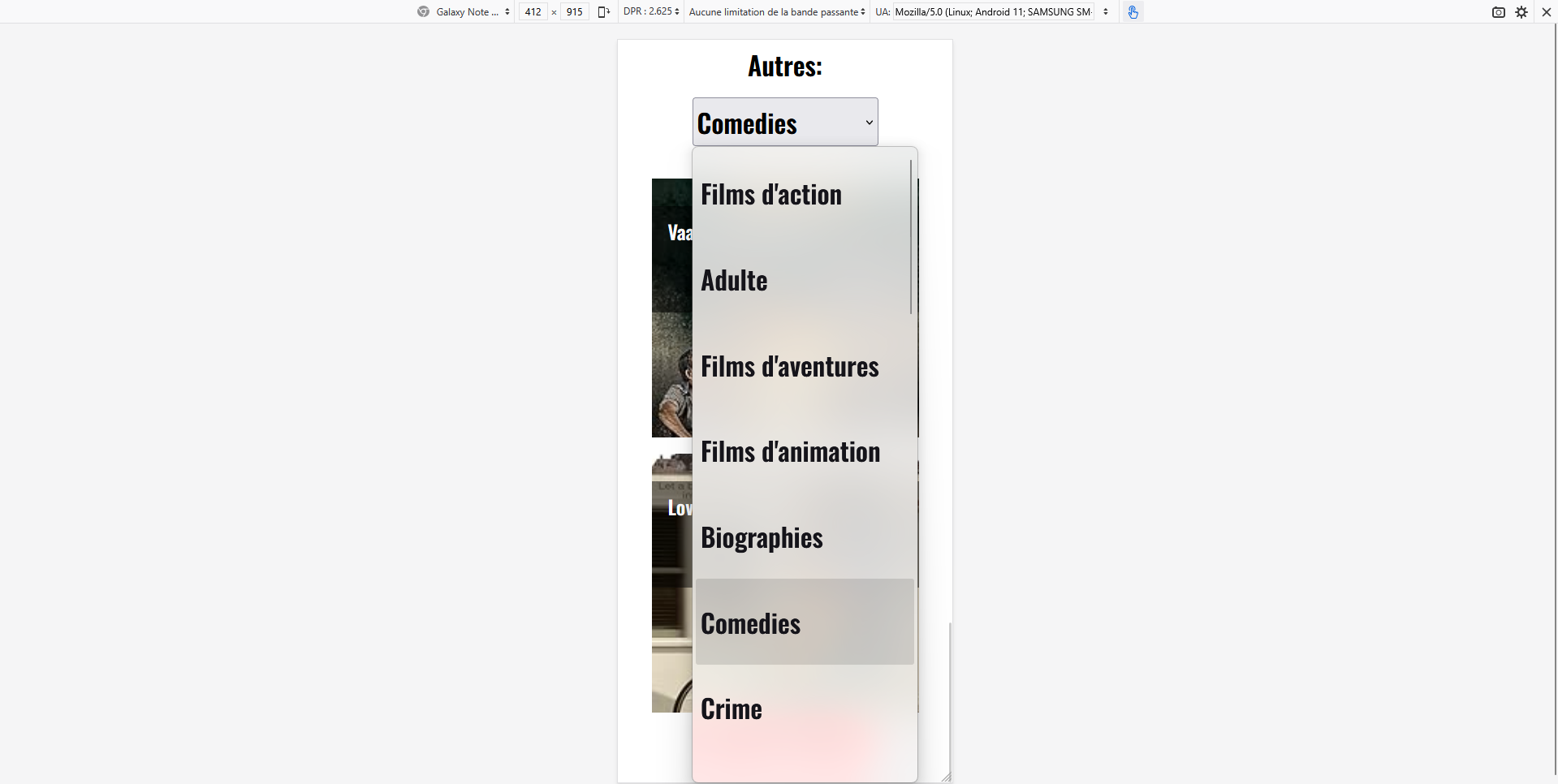The height and width of the screenshot is (784, 1558).
Task: Collapse the Comedies genre select box
Action: coord(784,123)
